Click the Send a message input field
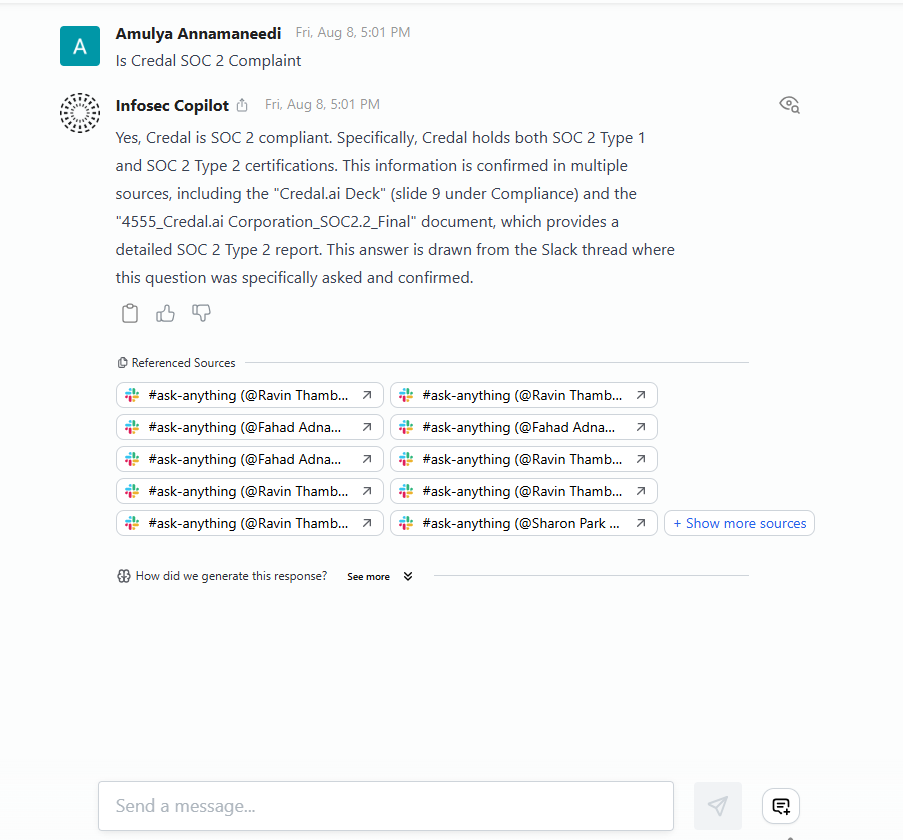This screenshot has height=840, width=903. click(x=386, y=806)
